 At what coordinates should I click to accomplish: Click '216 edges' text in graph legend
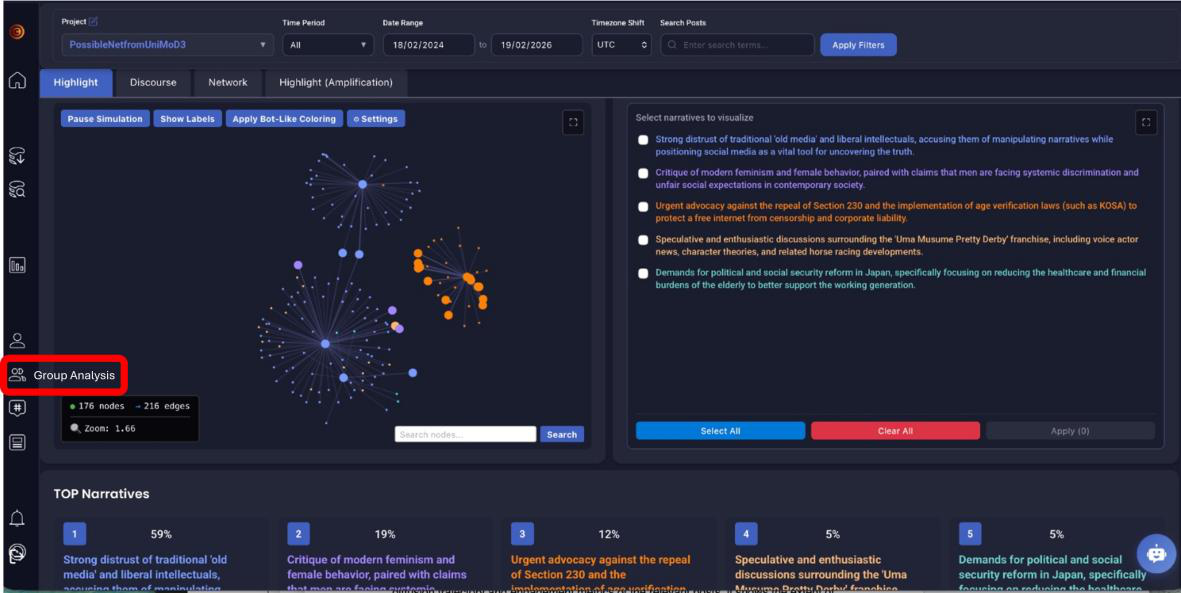166,406
